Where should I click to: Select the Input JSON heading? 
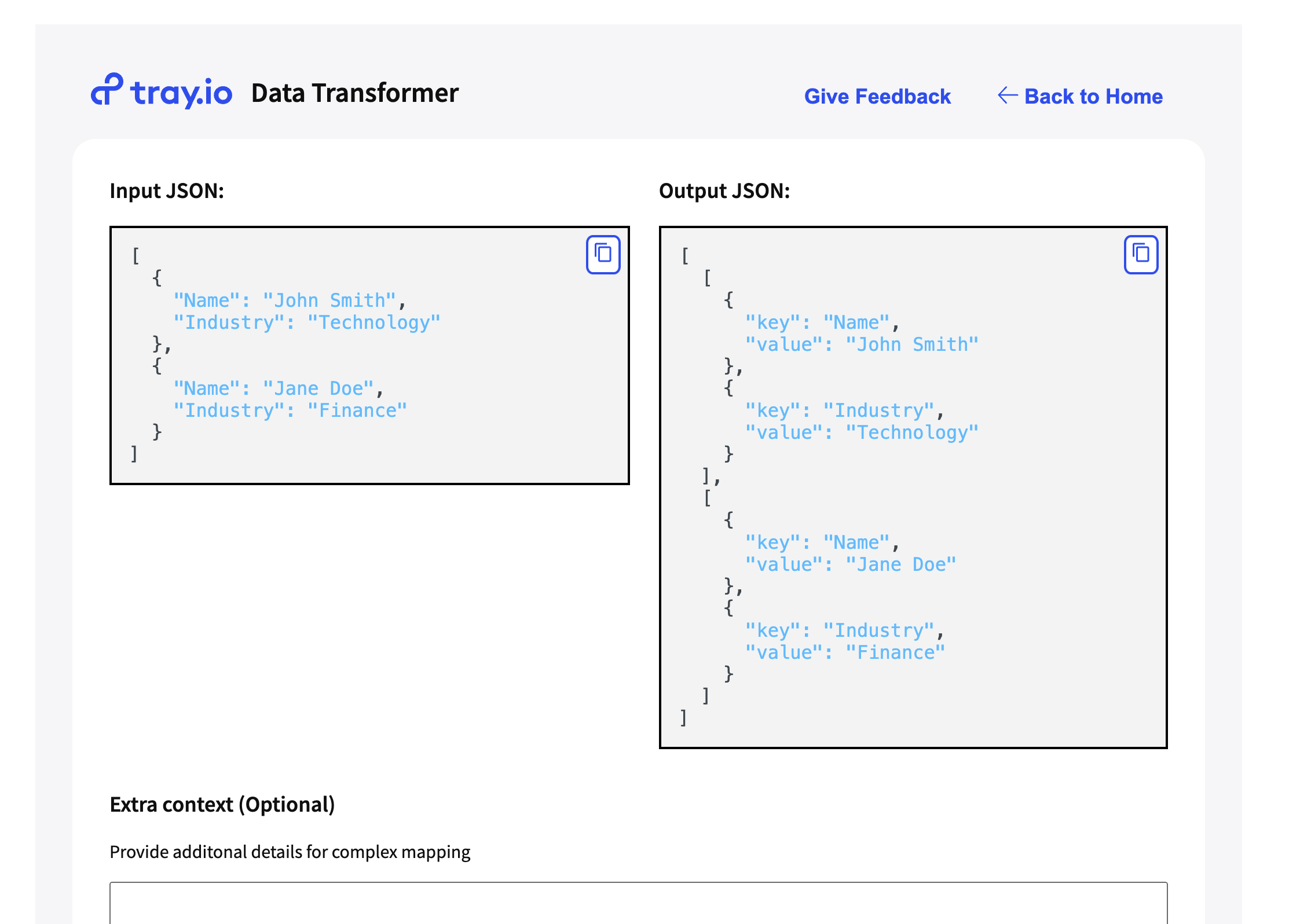click(x=169, y=190)
